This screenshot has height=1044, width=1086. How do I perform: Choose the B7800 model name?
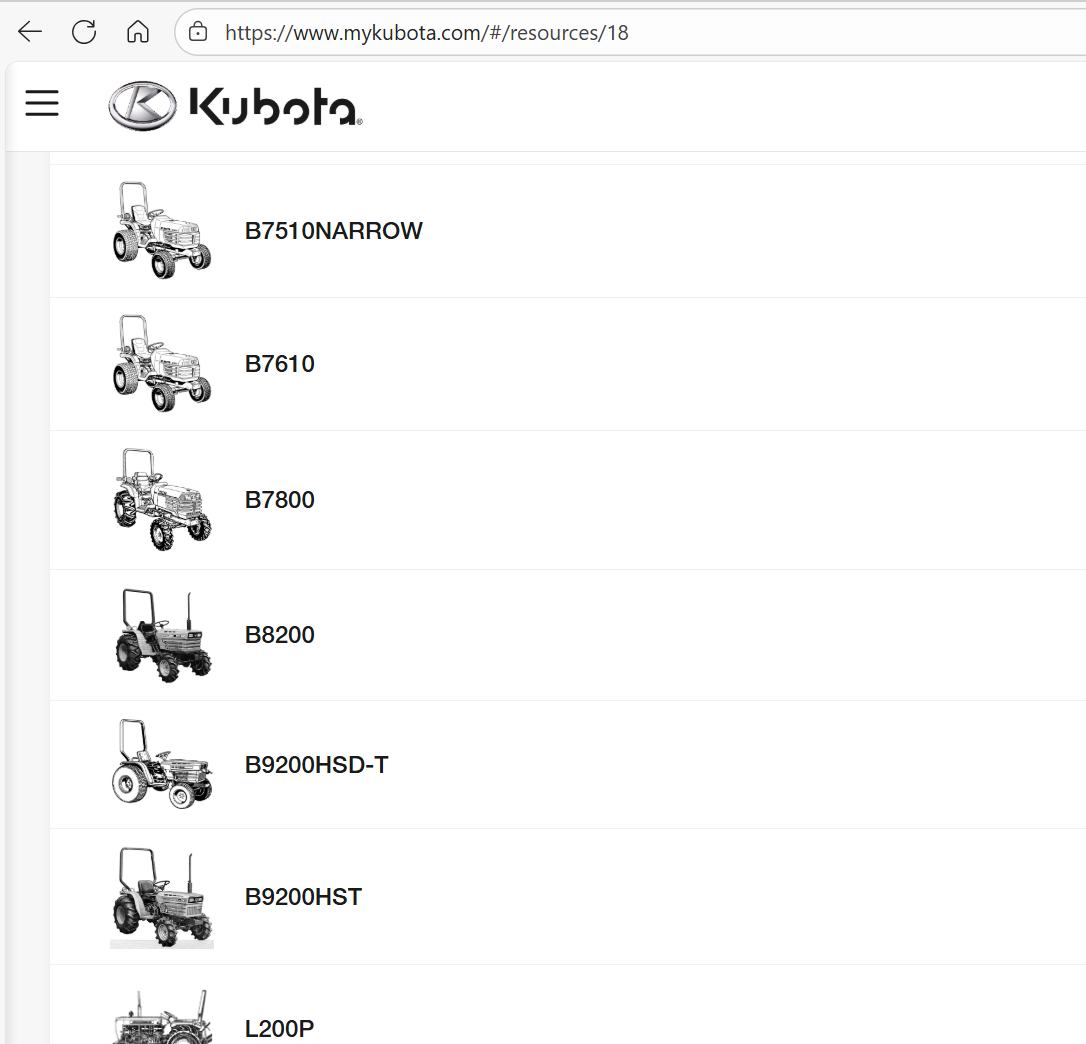(279, 499)
